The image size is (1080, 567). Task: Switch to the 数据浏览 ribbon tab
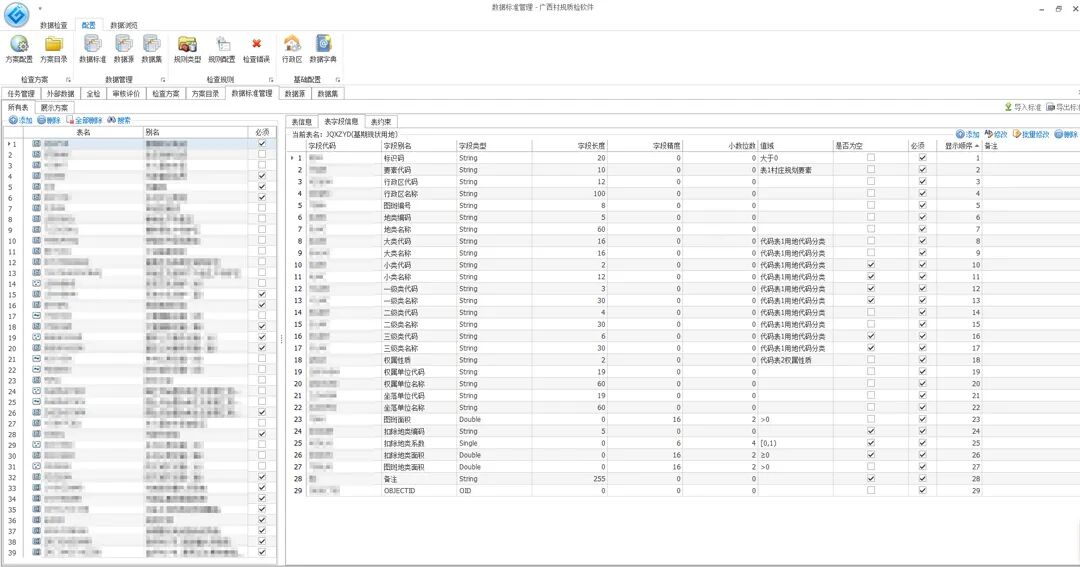click(124, 25)
